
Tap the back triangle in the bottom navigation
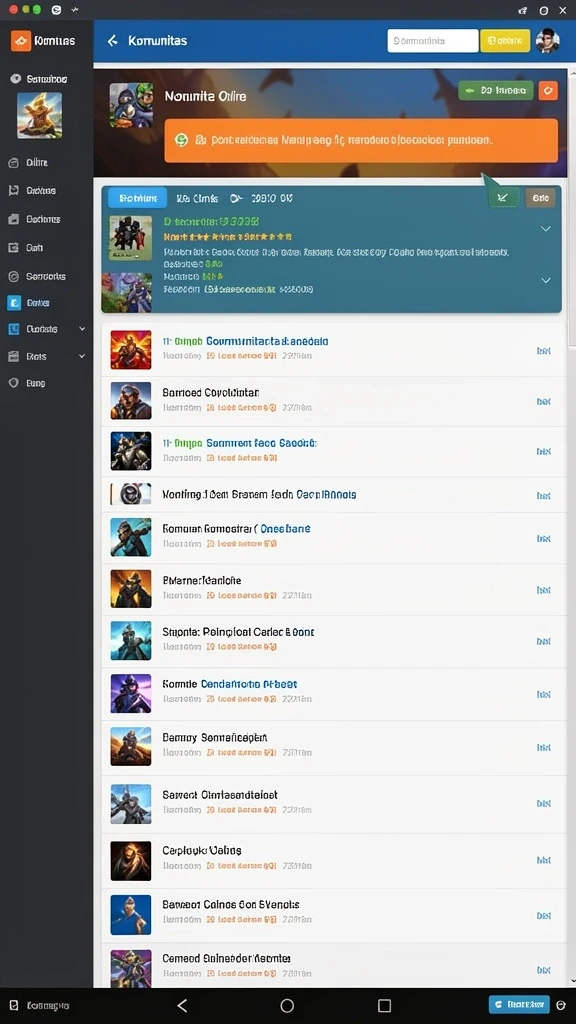coord(182,1006)
